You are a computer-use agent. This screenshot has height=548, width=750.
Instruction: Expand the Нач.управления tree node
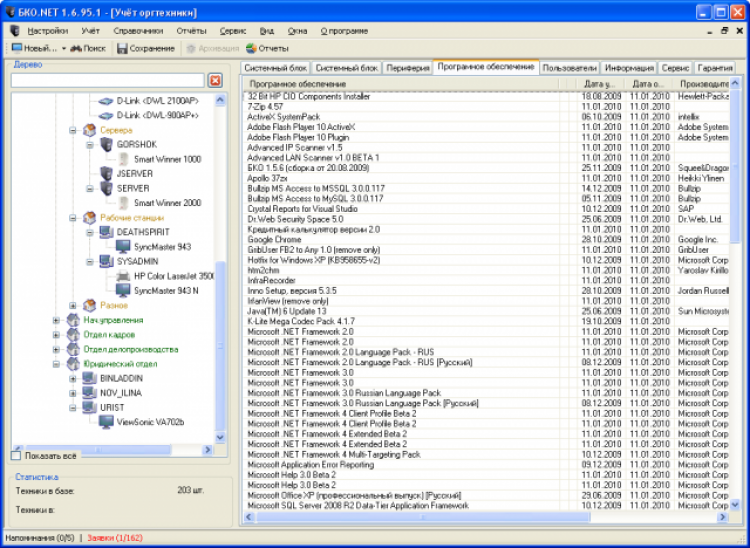pyautogui.click(x=56, y=320)
